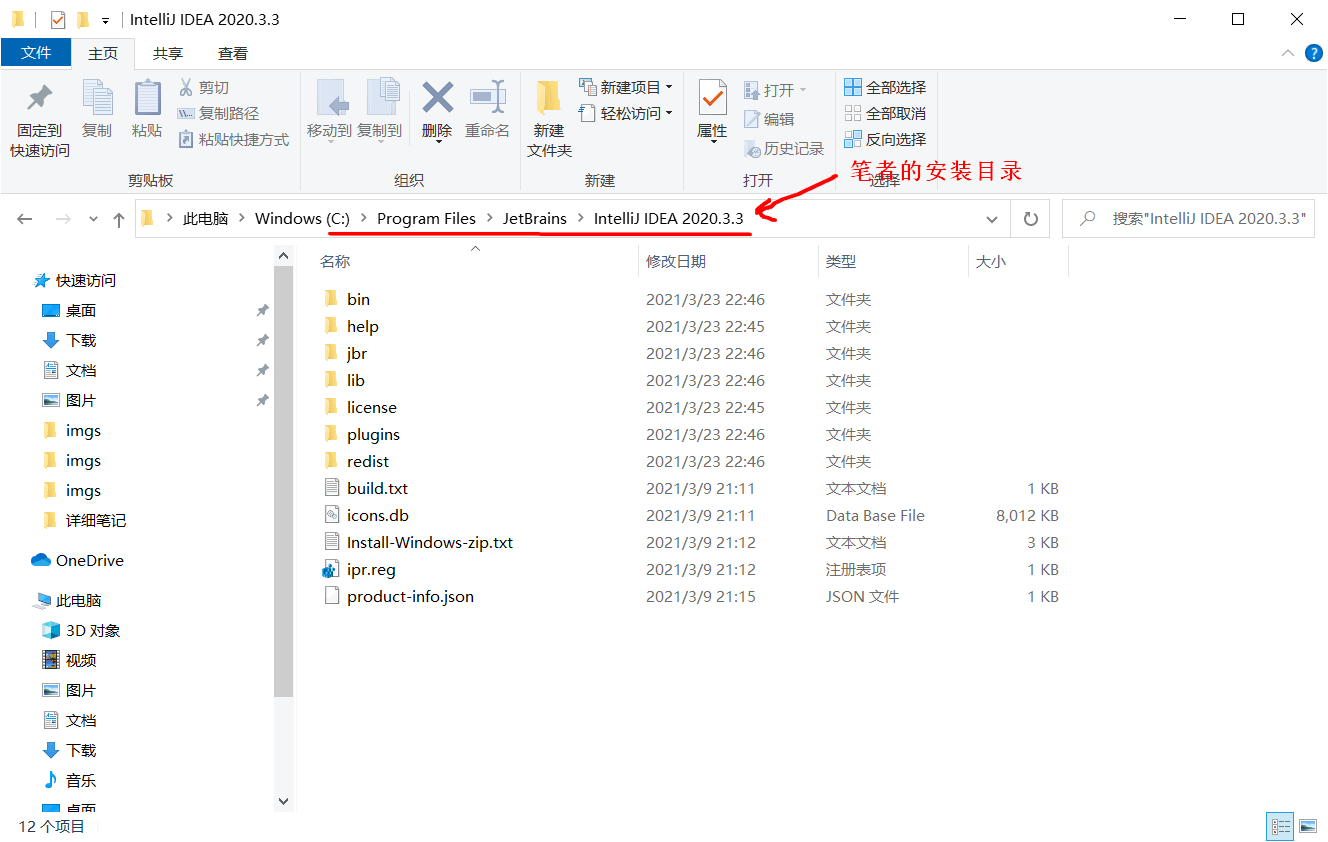Switch to the Home (主页) tab
The height and width of the screenshot is (842, 1328).
tap(103, 53)
